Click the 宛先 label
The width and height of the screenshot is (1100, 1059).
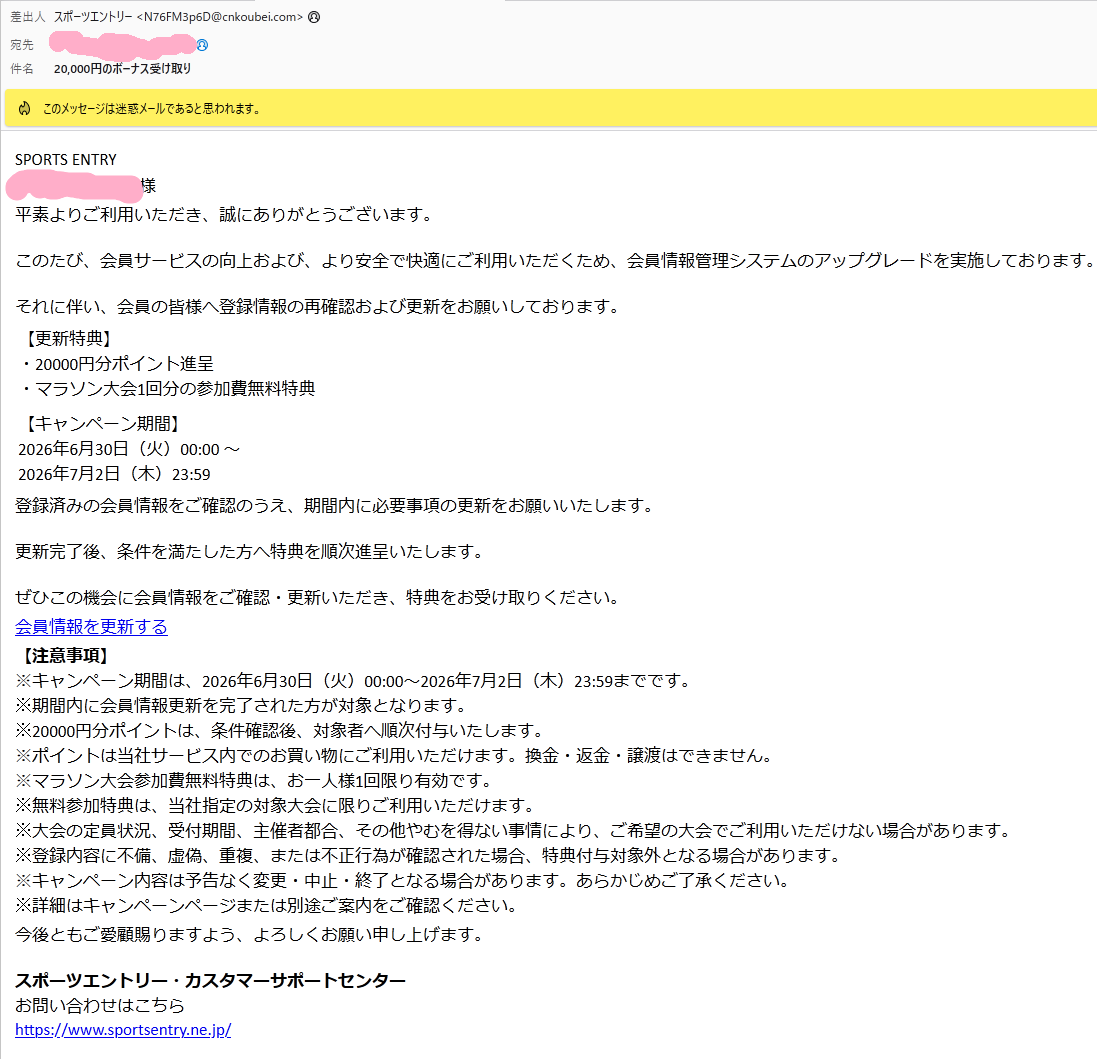[22, 45]
